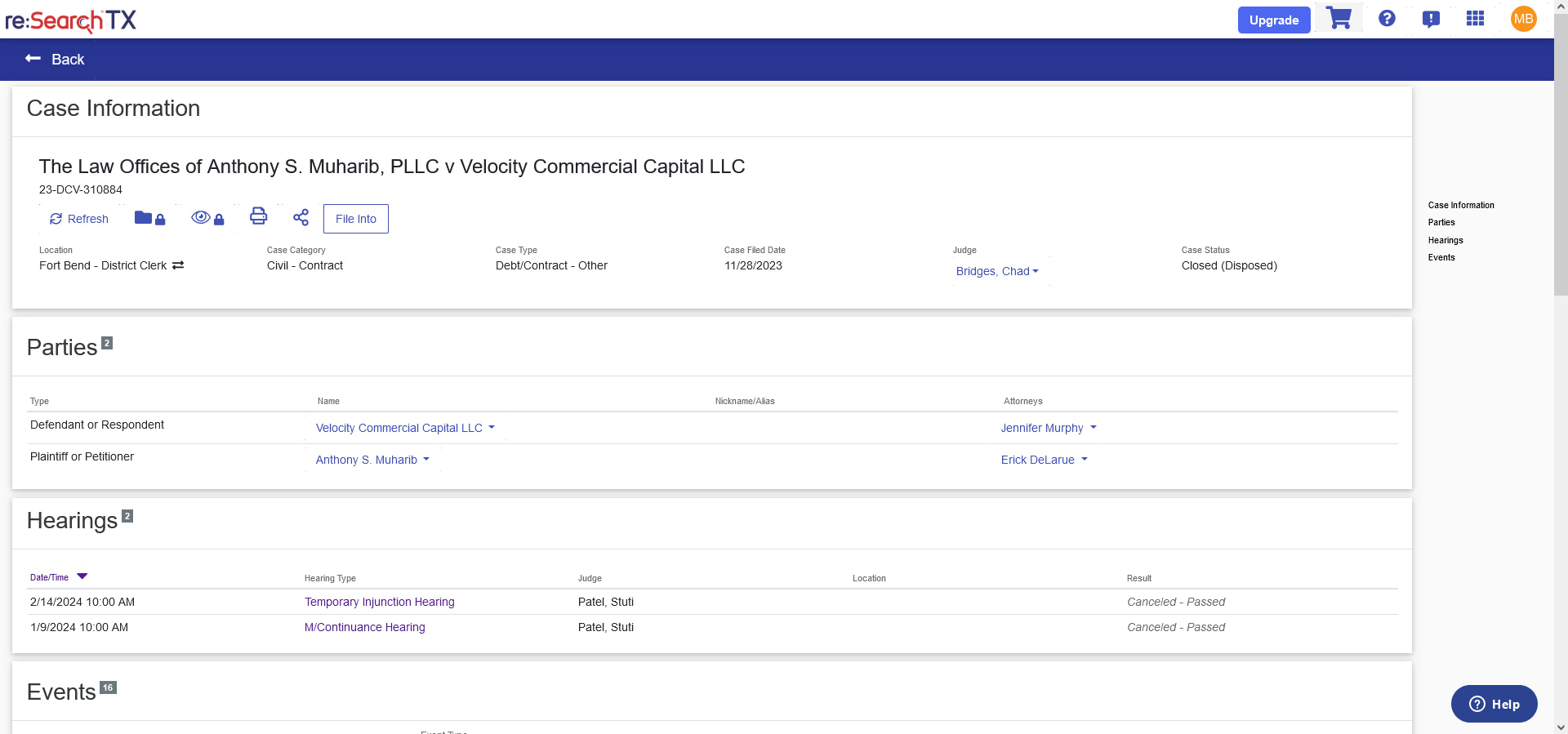The image size is (1568, 734).
Task: Click the Closed (Disposed) case status
Action: pyautogui.click(x=1229, y=265)
